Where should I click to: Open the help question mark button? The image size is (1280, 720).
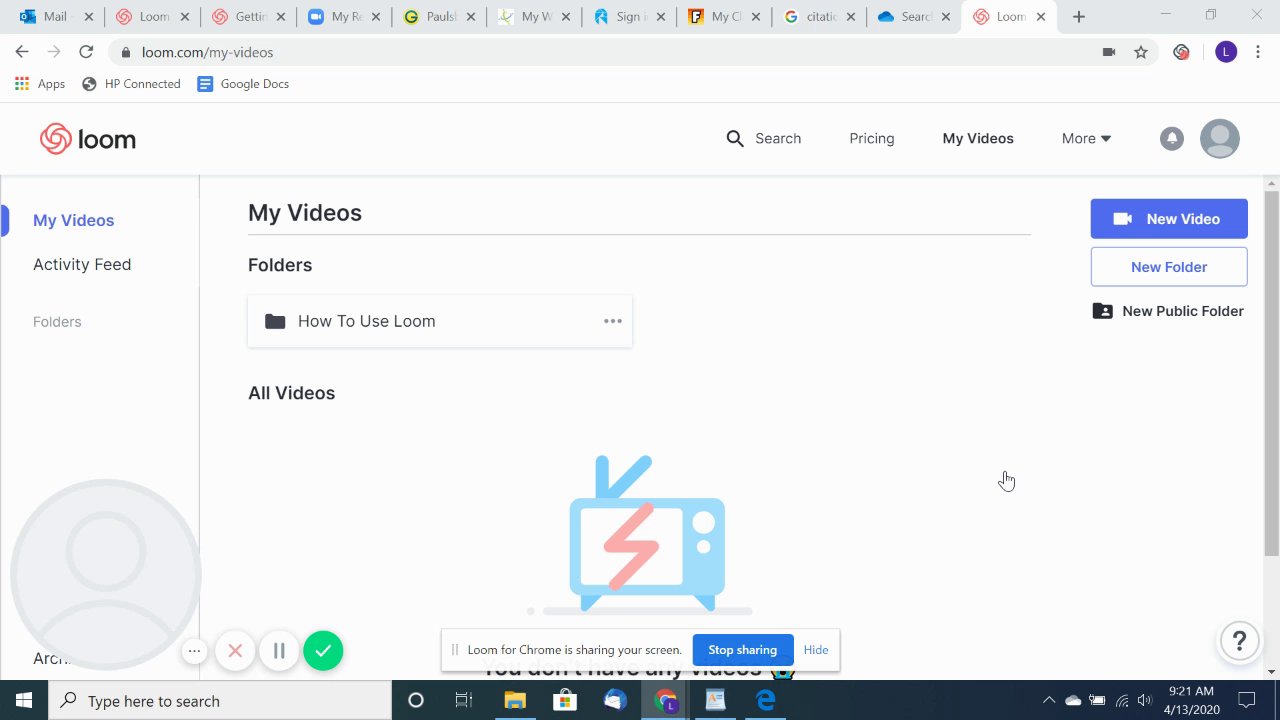coord(1239,641)
